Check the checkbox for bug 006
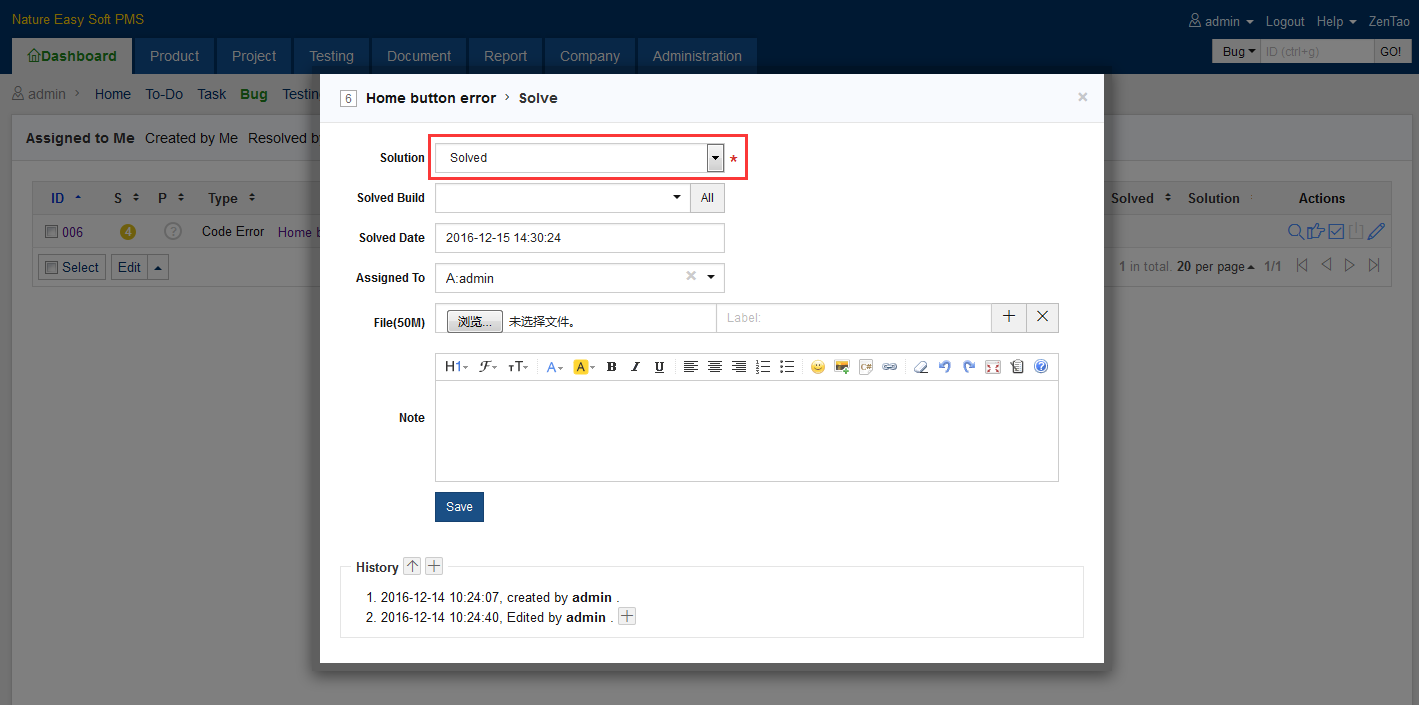 52,232
